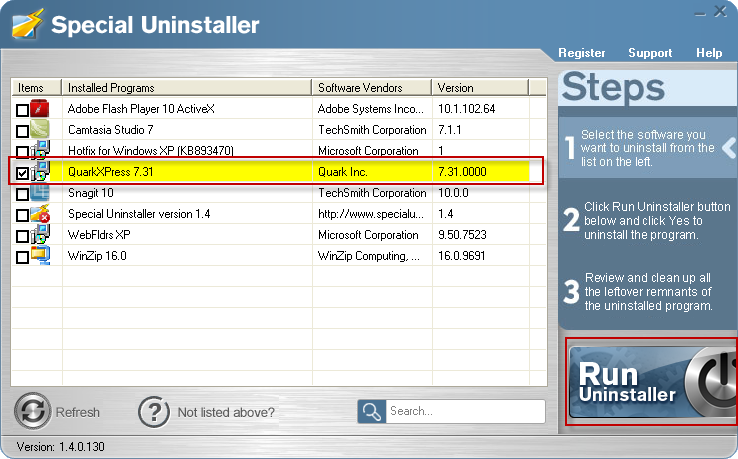Click the Run Uninstaller button
This screenshot has height=459, width=738.
point(652,382)
